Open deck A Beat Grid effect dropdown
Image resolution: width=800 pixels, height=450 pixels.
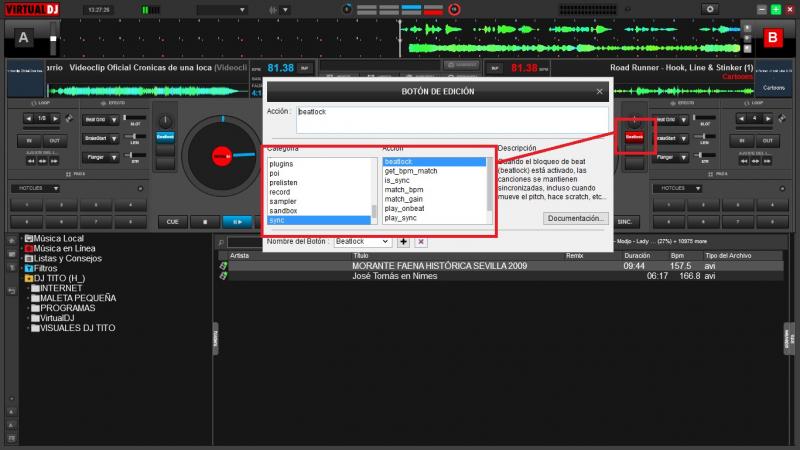click(x=101, y=119)
